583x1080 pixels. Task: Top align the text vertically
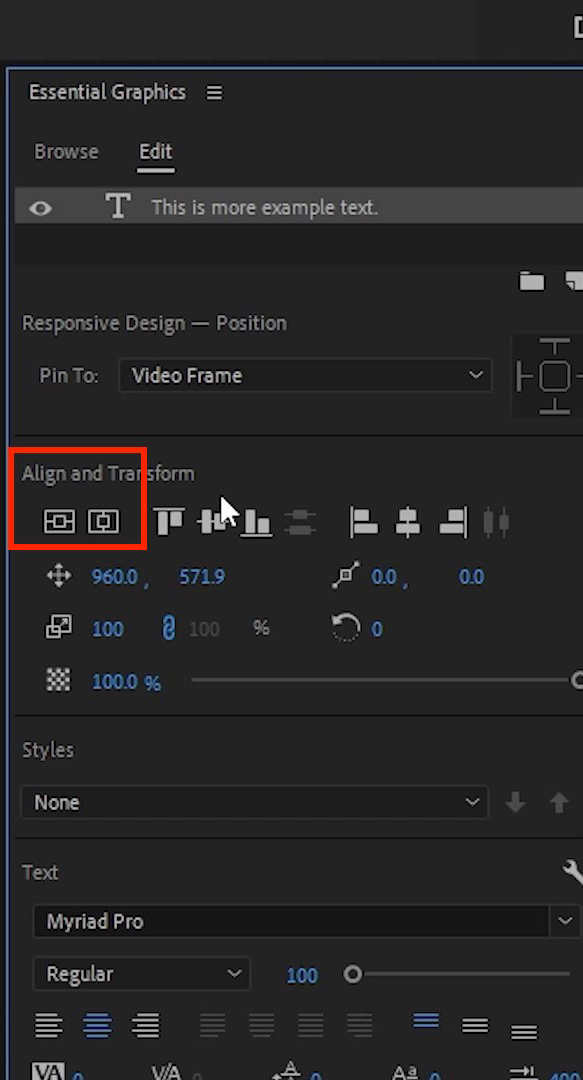(427, 1021)
